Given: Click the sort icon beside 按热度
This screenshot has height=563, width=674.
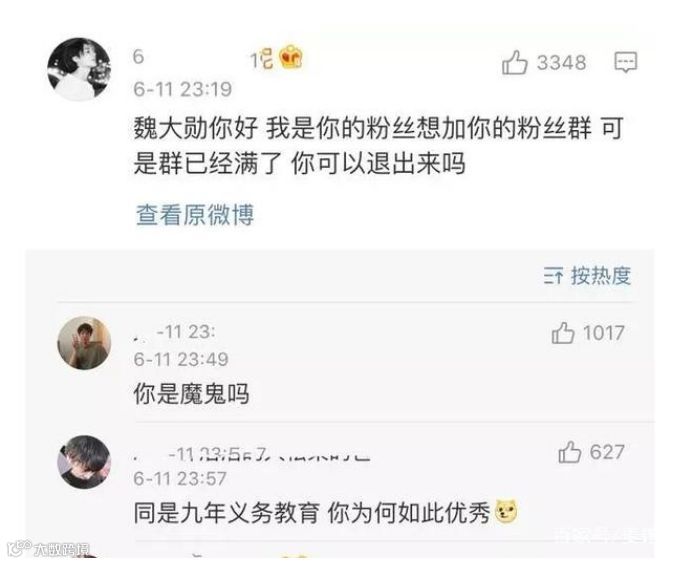Looking at the screenshot, I should tap(553, 275).
